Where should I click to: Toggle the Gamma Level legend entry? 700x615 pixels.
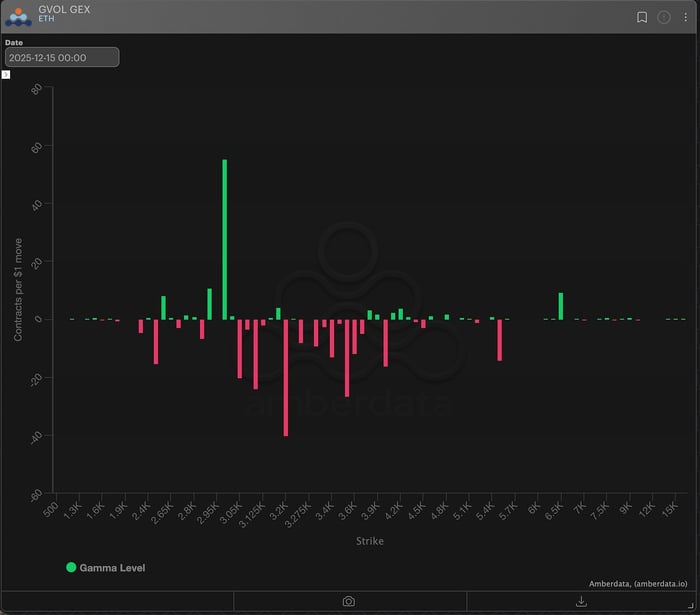click(x=106, y=568)
